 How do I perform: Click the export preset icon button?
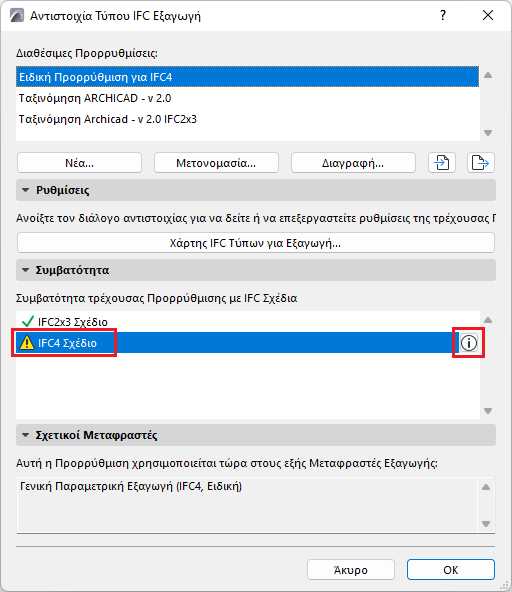pyautogui.click(x=480, y=163)
